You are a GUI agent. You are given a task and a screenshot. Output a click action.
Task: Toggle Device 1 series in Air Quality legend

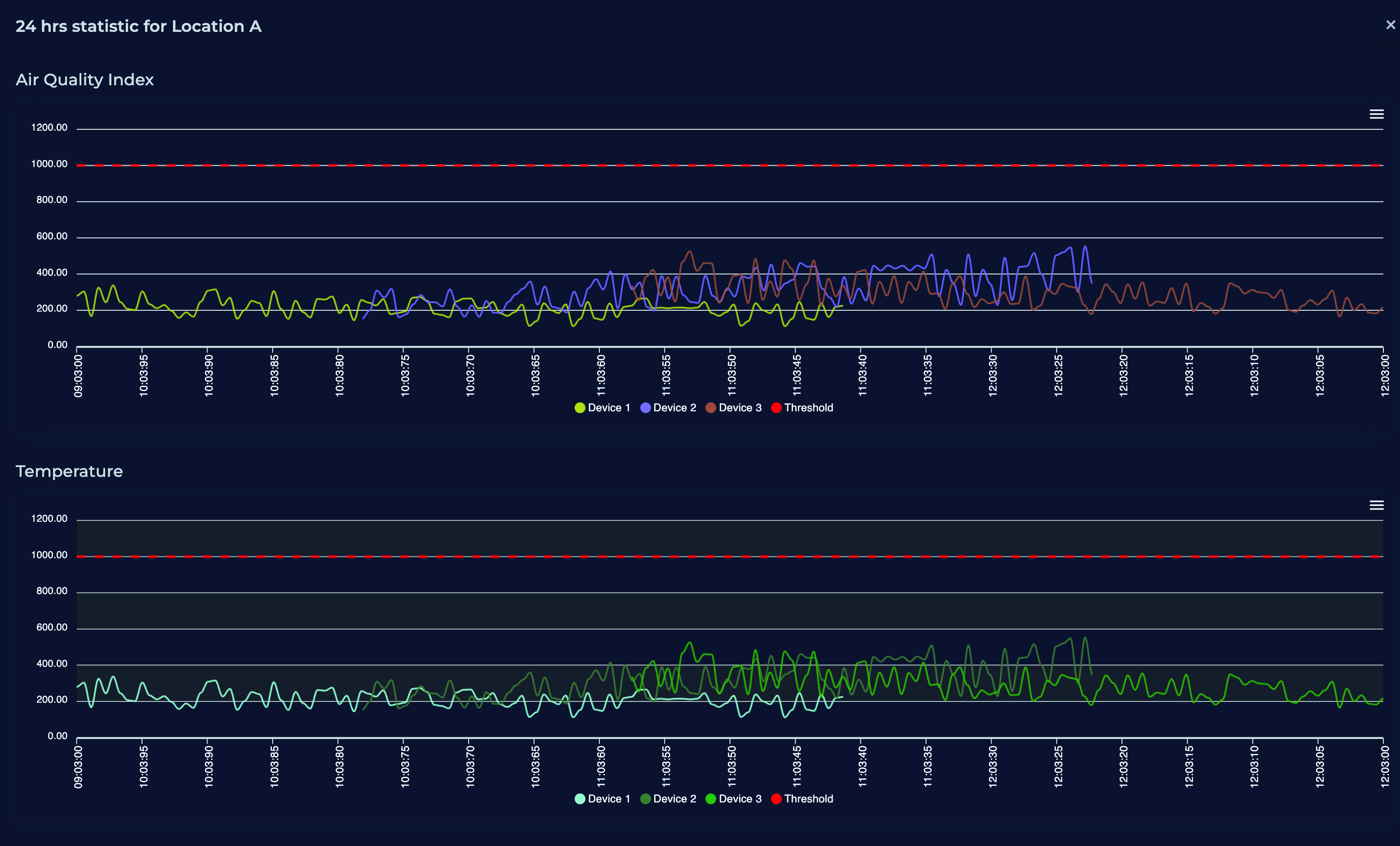pos(602,408)
